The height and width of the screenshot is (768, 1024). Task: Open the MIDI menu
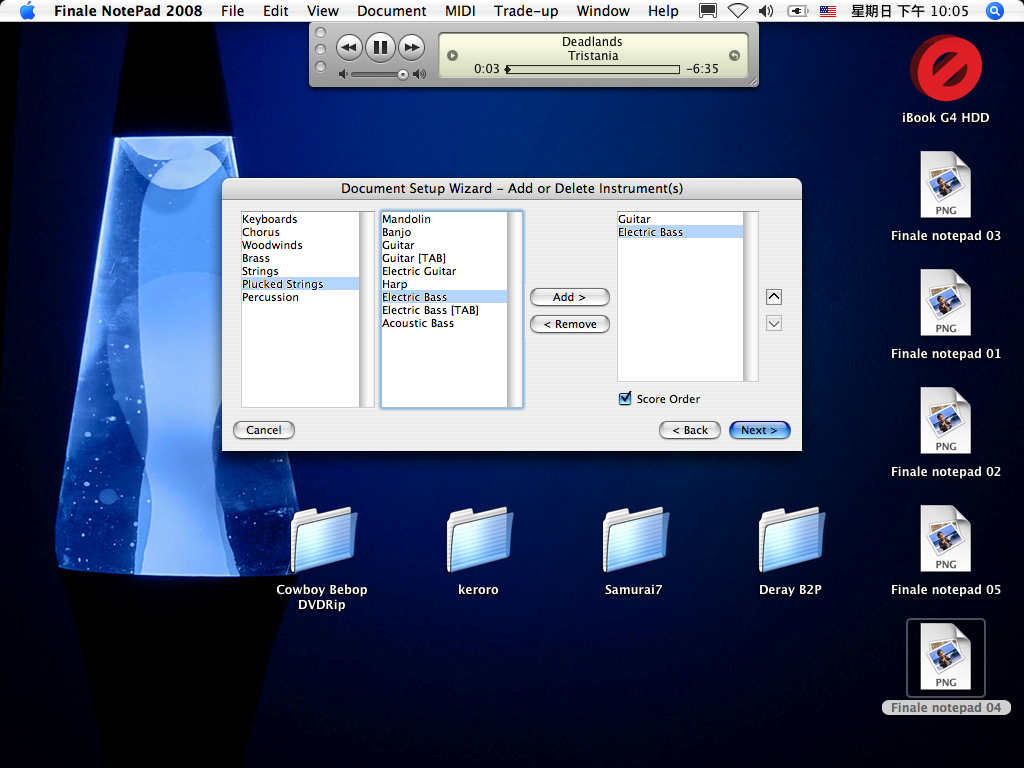460,11
